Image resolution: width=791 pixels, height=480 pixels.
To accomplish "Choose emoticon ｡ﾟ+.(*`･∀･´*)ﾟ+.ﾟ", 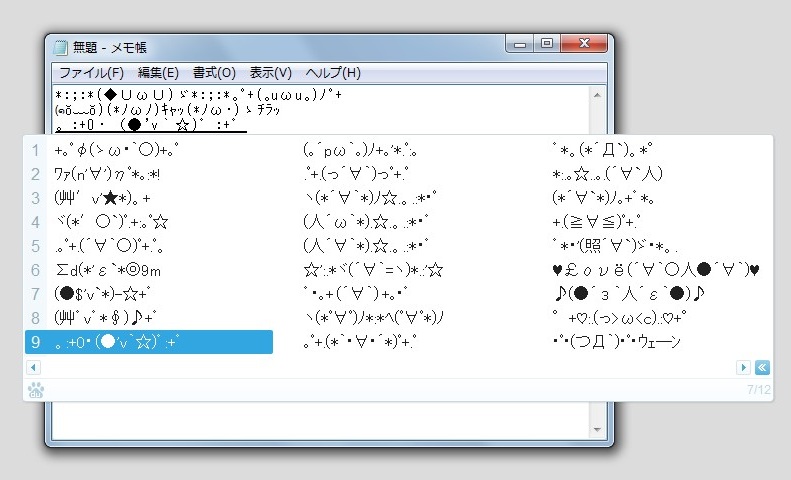I will click(359, 342).
